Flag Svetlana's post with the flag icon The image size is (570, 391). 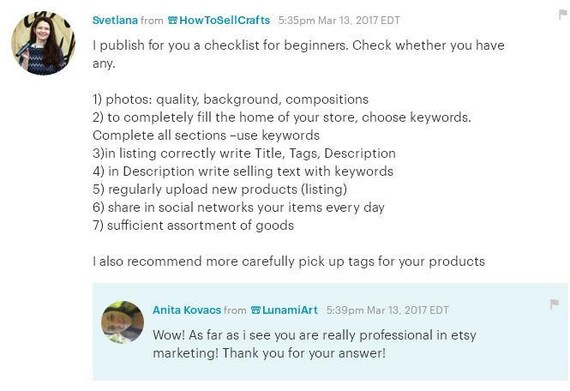coord(563,15)
